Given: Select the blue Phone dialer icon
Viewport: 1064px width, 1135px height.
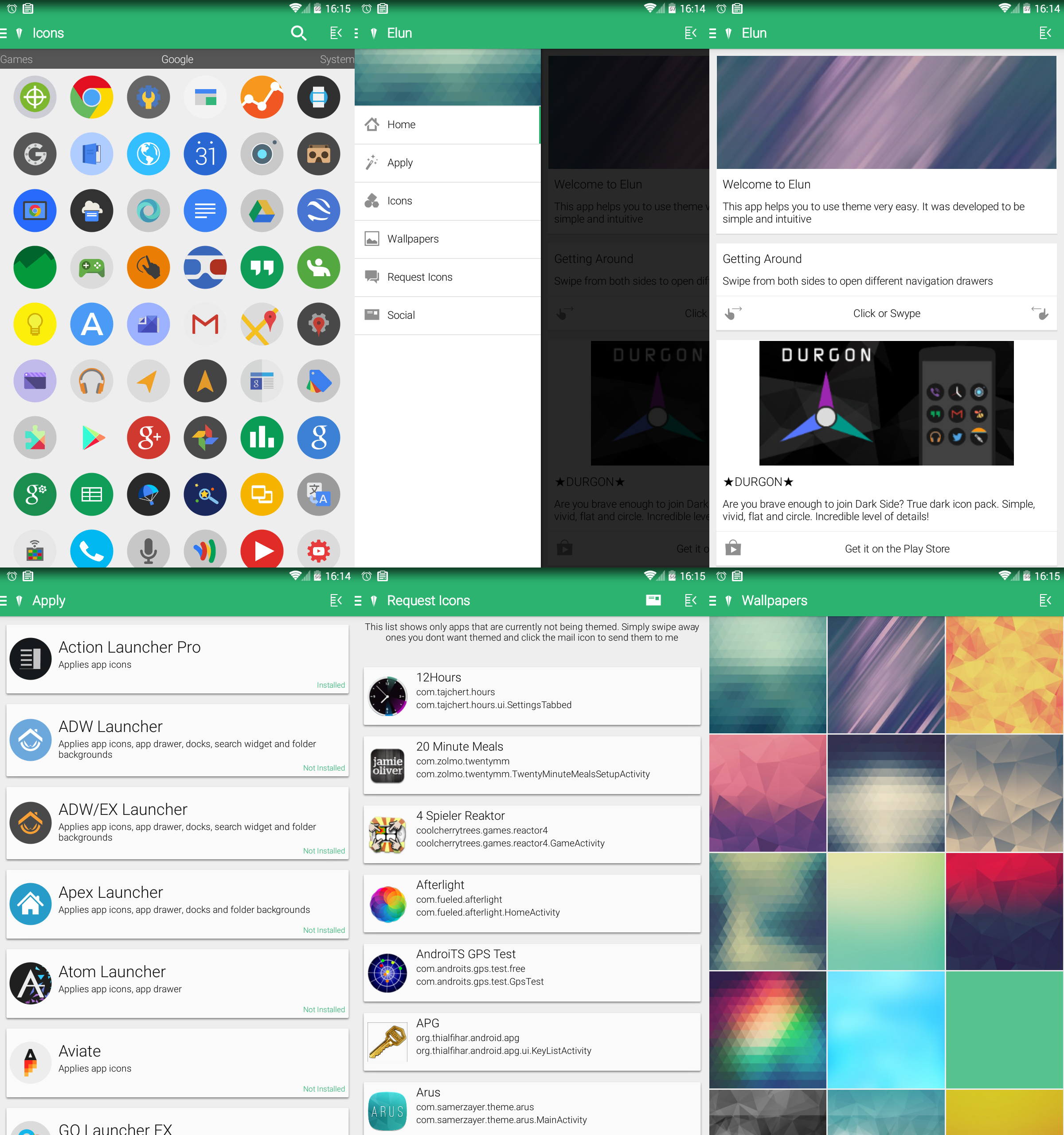Looking at the screenshot, I should click(91, 549).
